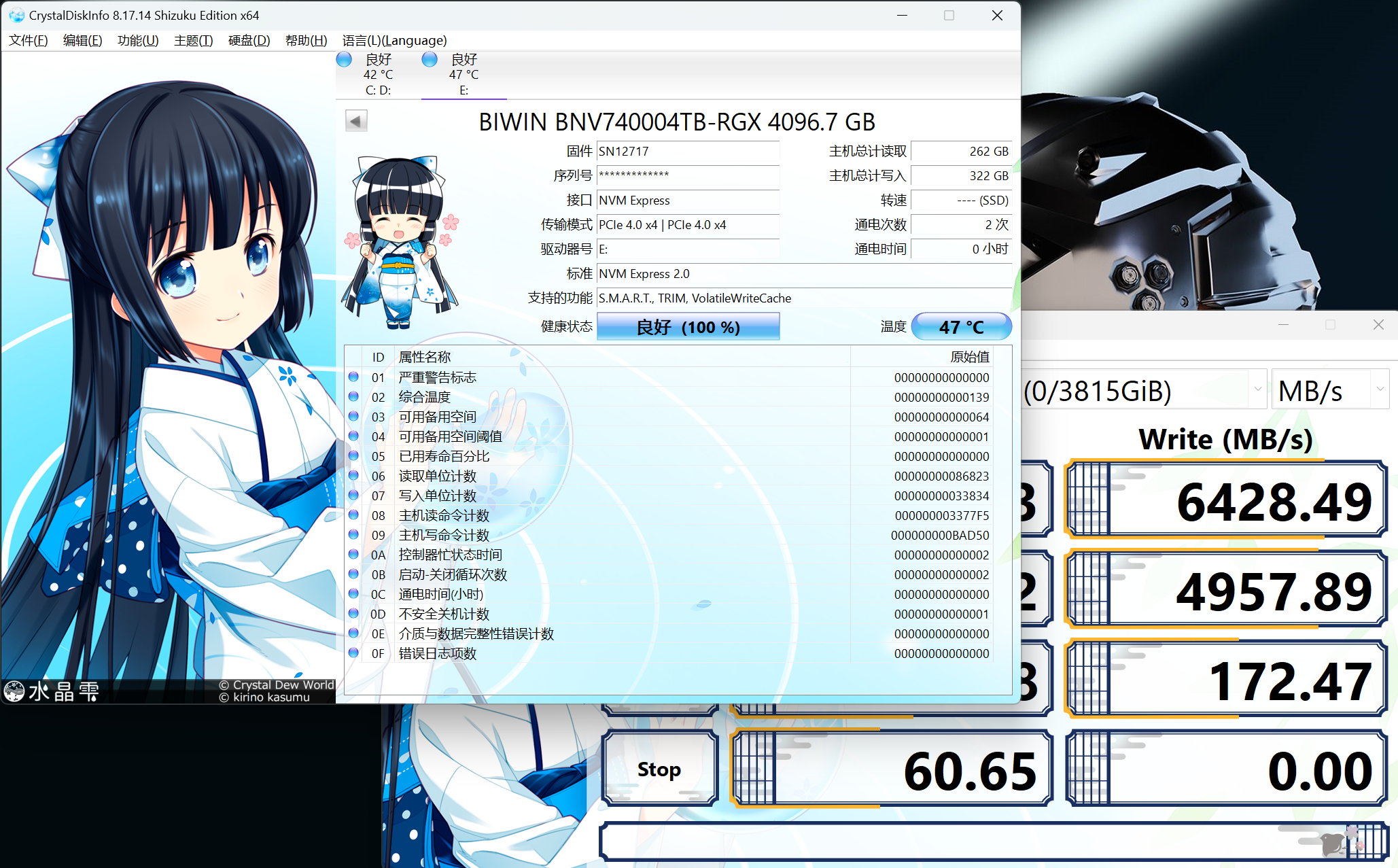Select the C: D: drive status orb
The height and width of the screenshot is (868, 1398).
345,60
